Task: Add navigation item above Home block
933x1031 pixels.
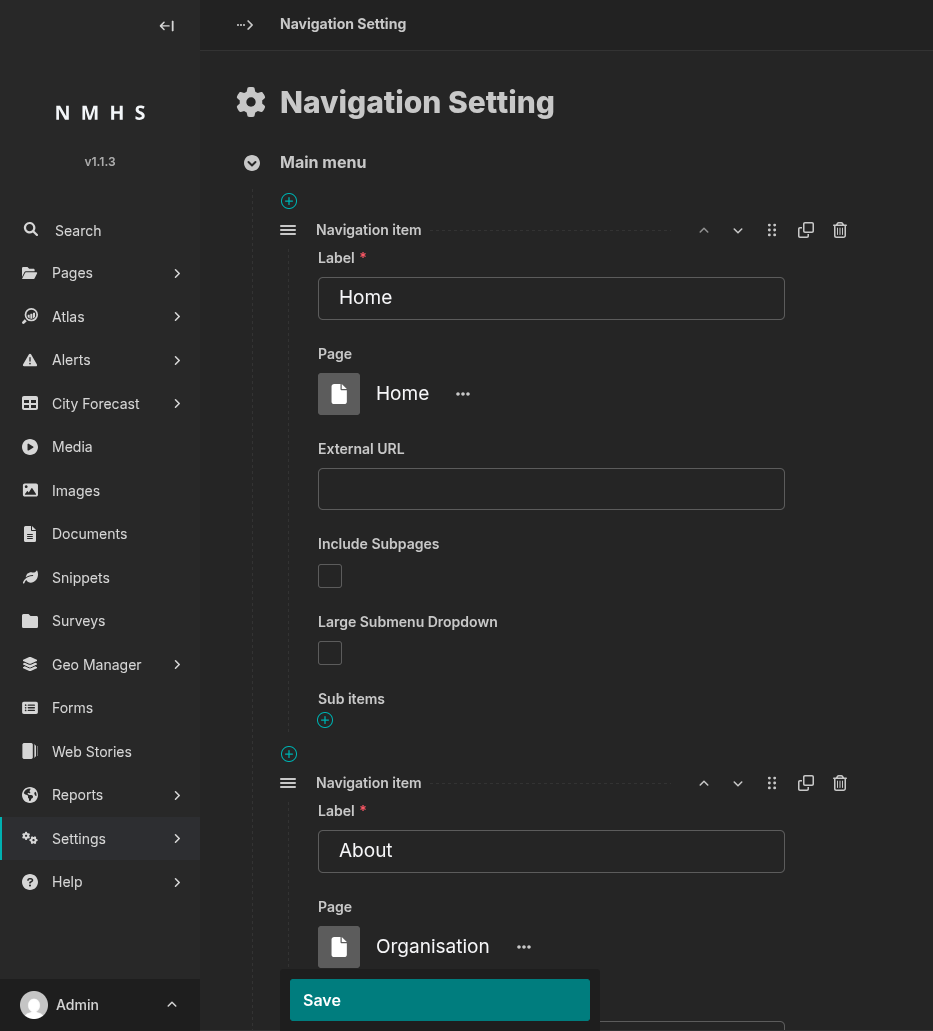Action: click(289, 201)
